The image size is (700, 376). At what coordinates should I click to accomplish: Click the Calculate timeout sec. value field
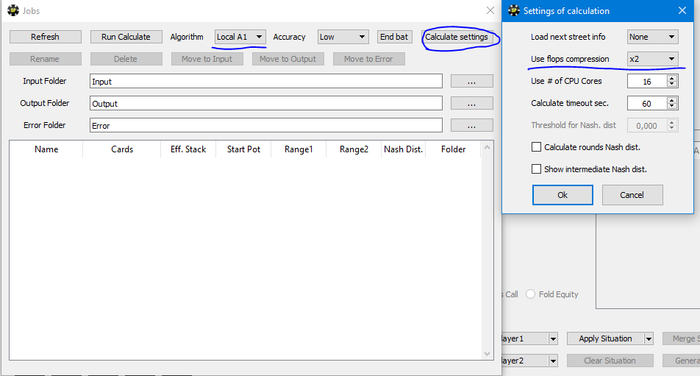pos(647,103)
